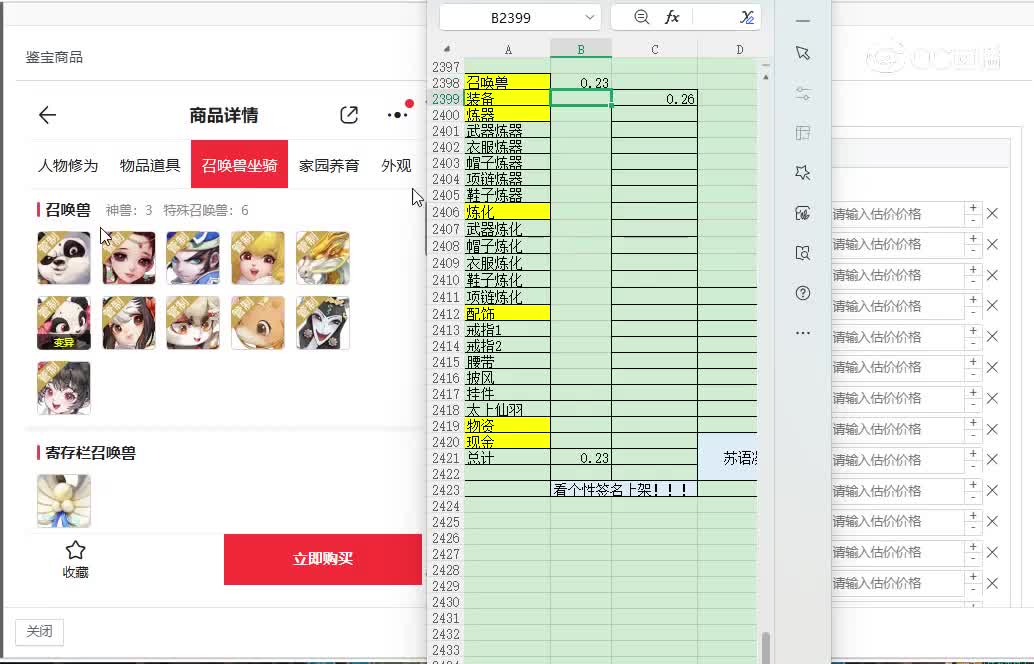
Task: Open the cell name box dropdown arrow
Action: [x=590, y=17]
